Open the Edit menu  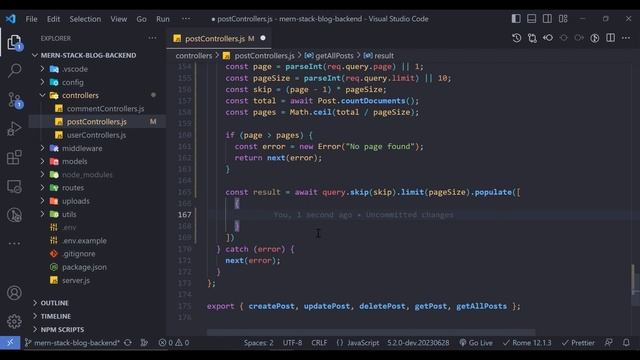(53, 19)
